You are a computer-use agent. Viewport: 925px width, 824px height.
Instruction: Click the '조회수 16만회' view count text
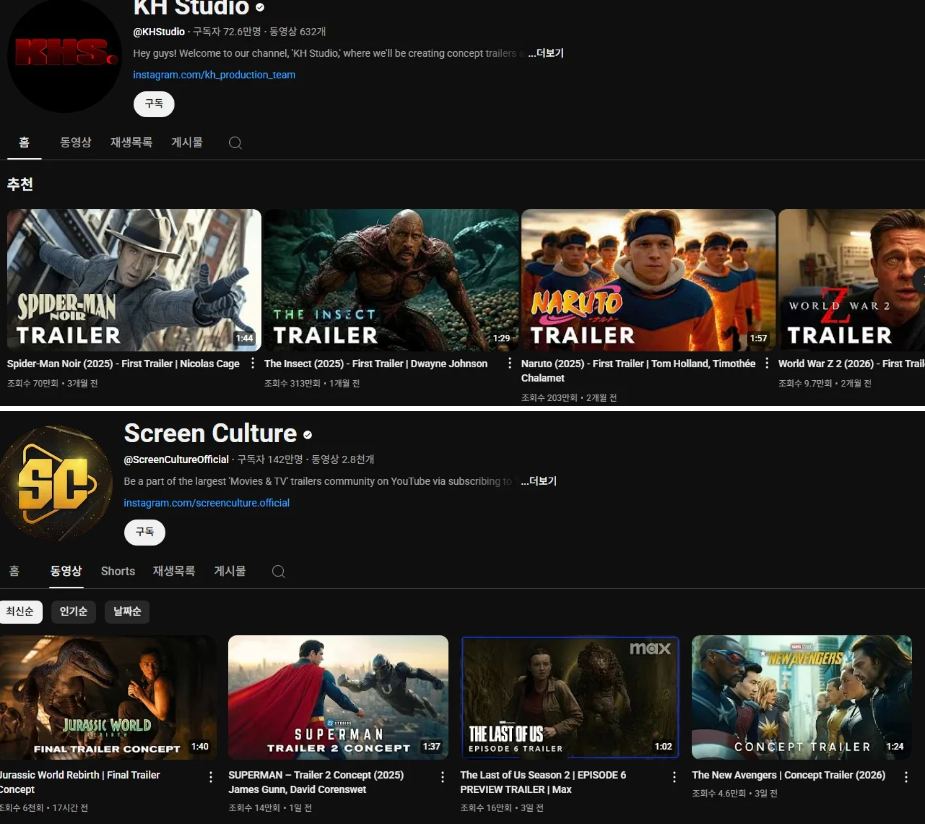coord(486,807)
